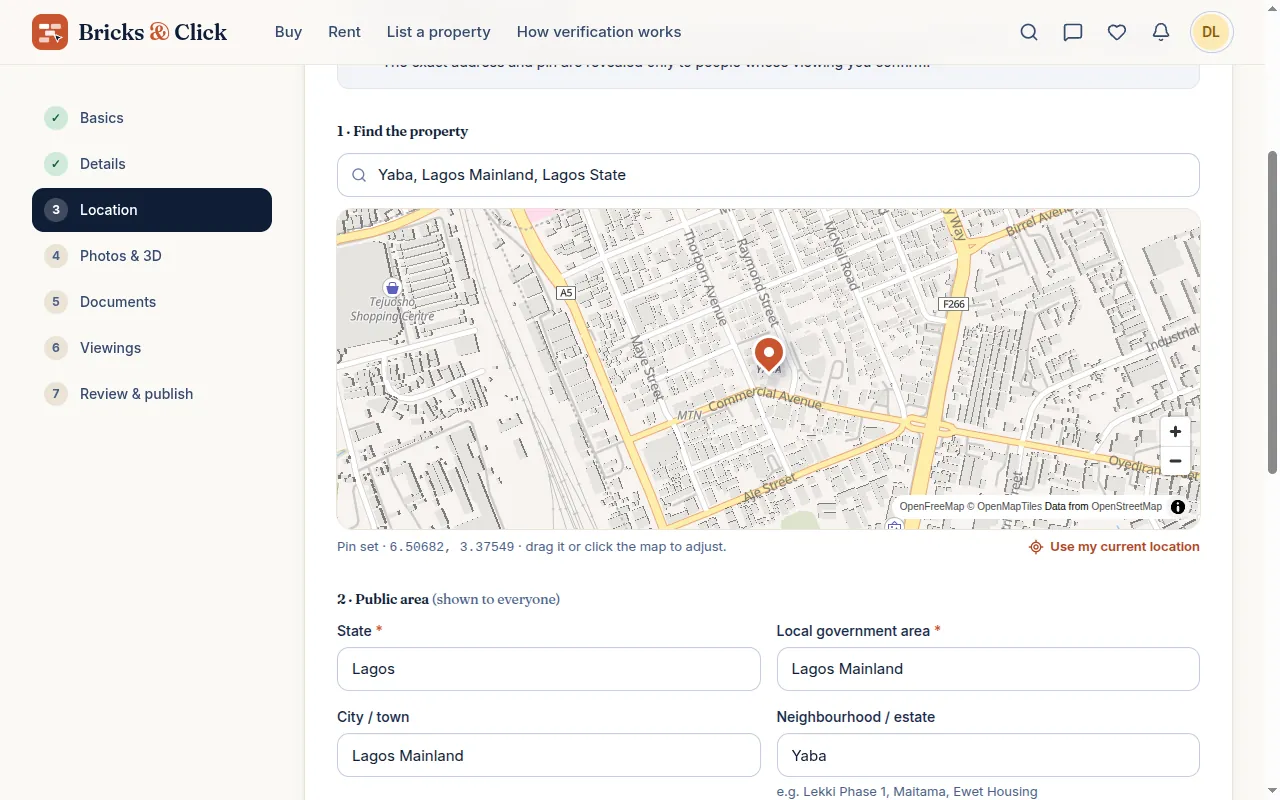Viewport: 1280px width, 800px height.
Task: Open the notifications bell icon
Action: click(x=1161, y=32)
